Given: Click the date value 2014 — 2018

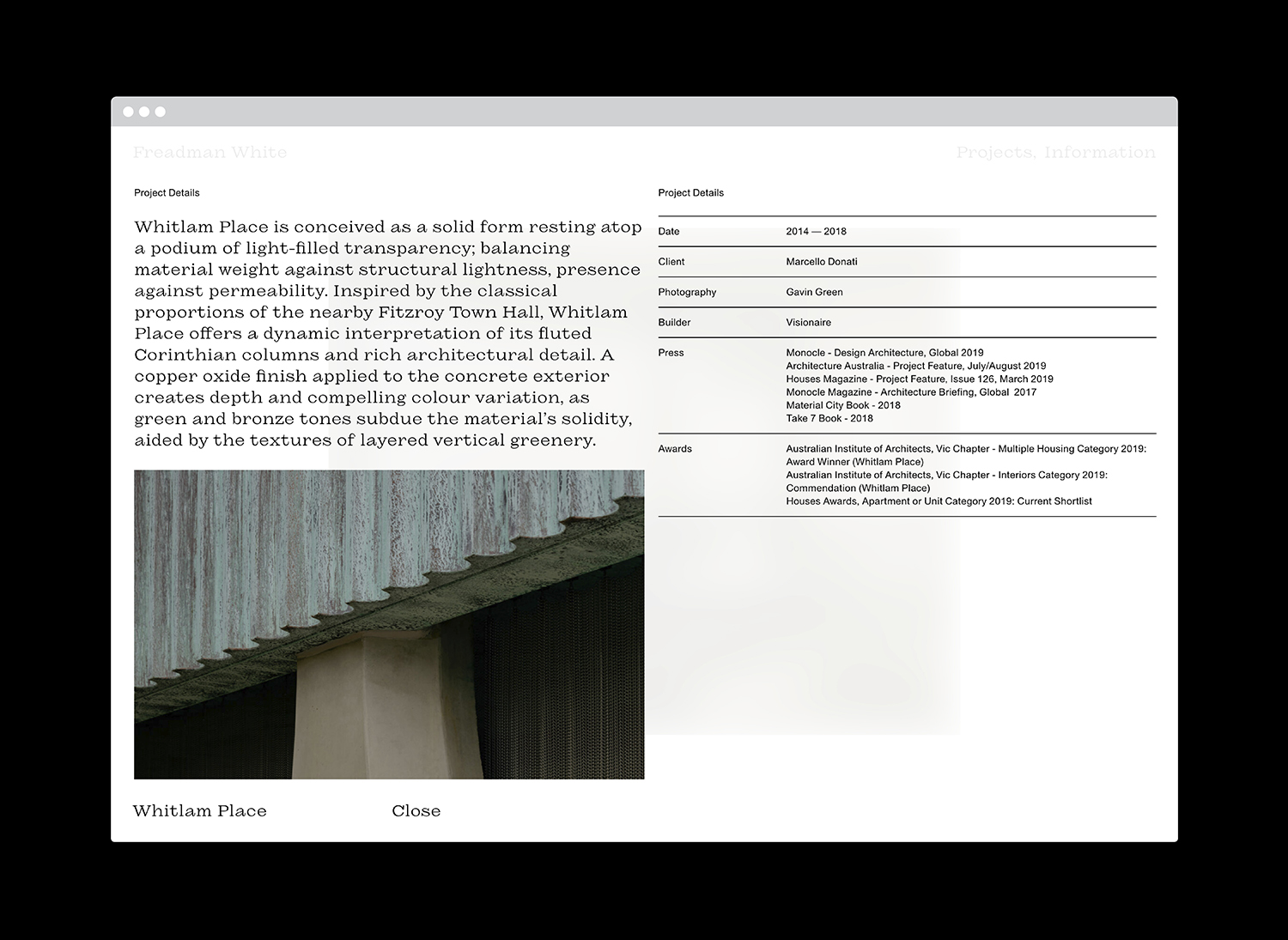Looking at the screenshot, I should tap(816, 232).
